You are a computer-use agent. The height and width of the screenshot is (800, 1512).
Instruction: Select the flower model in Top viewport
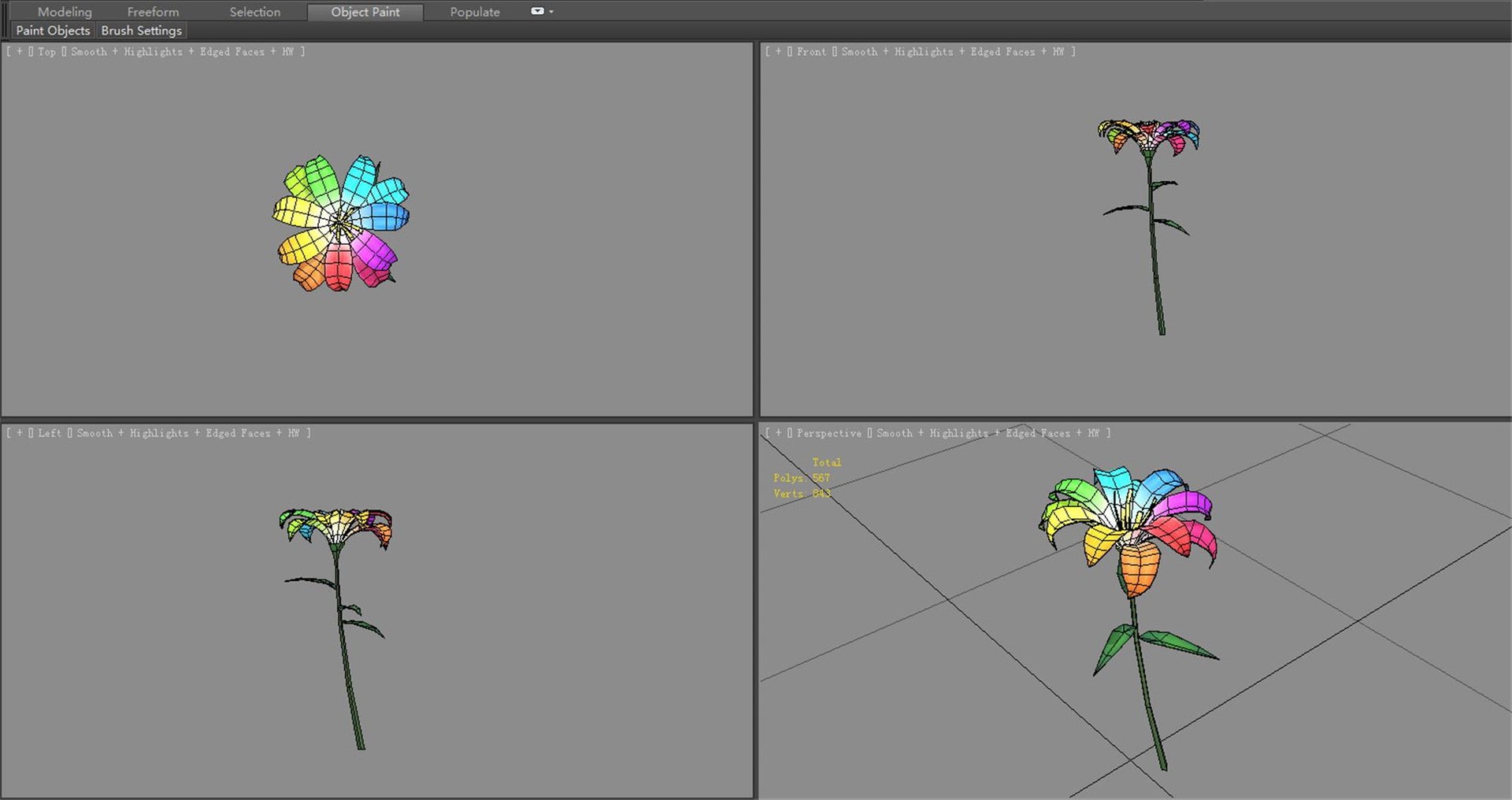pyautogui.click(x=340, y=224)
